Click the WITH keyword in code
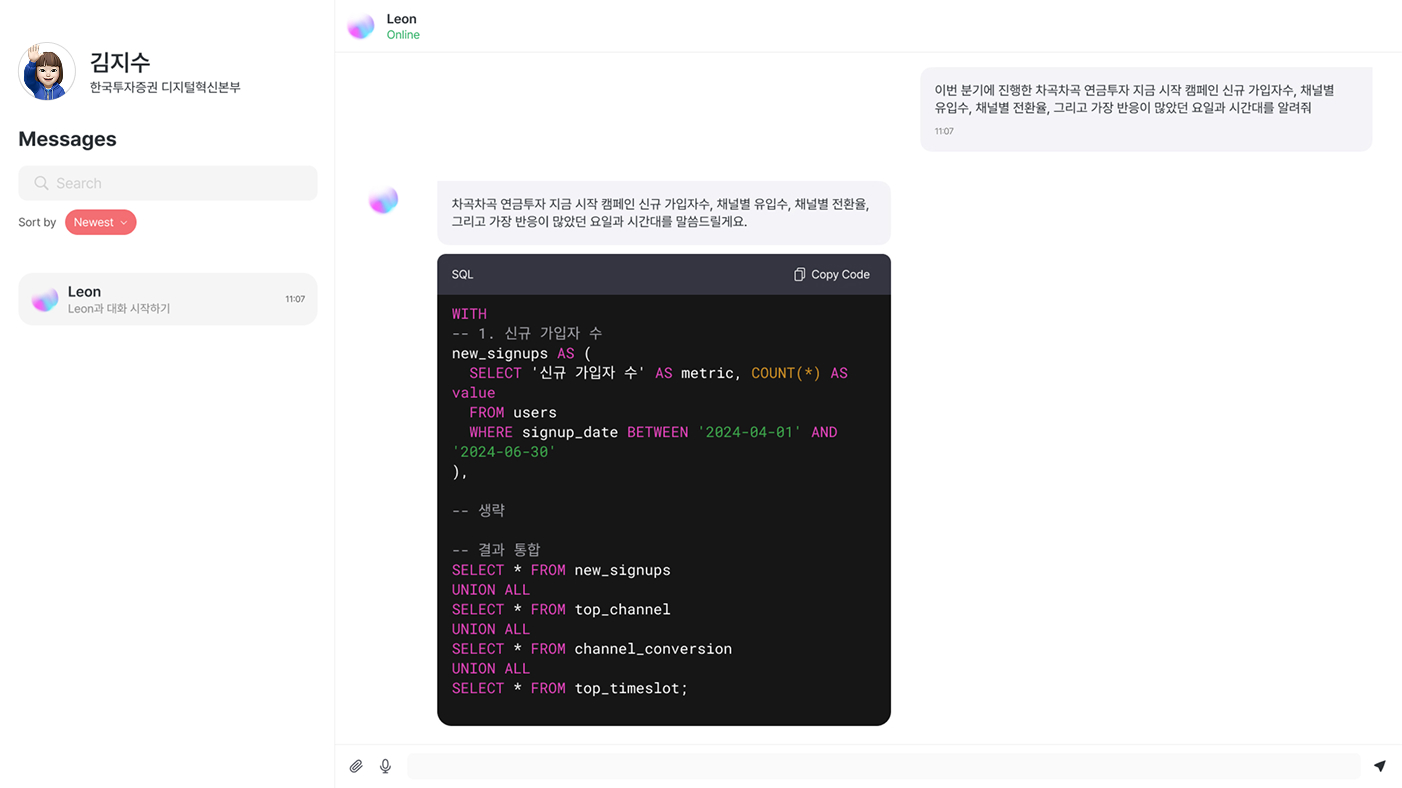1402x788 pixels. pyautogui.click(x=469, y=314)
